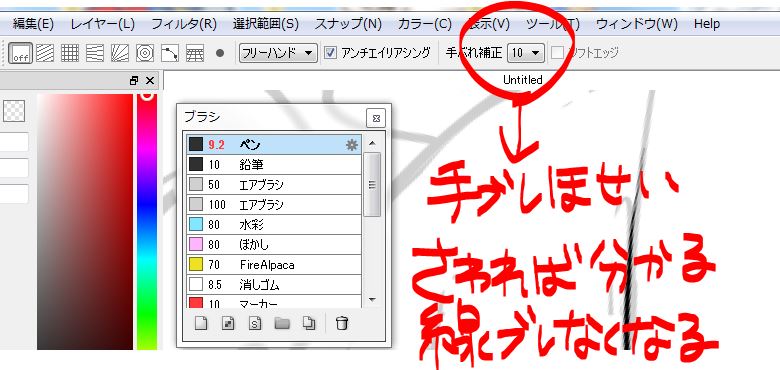The image size is (780, 370).
Task: Create a new brush with page icon
Action: [x=200, y=323]
